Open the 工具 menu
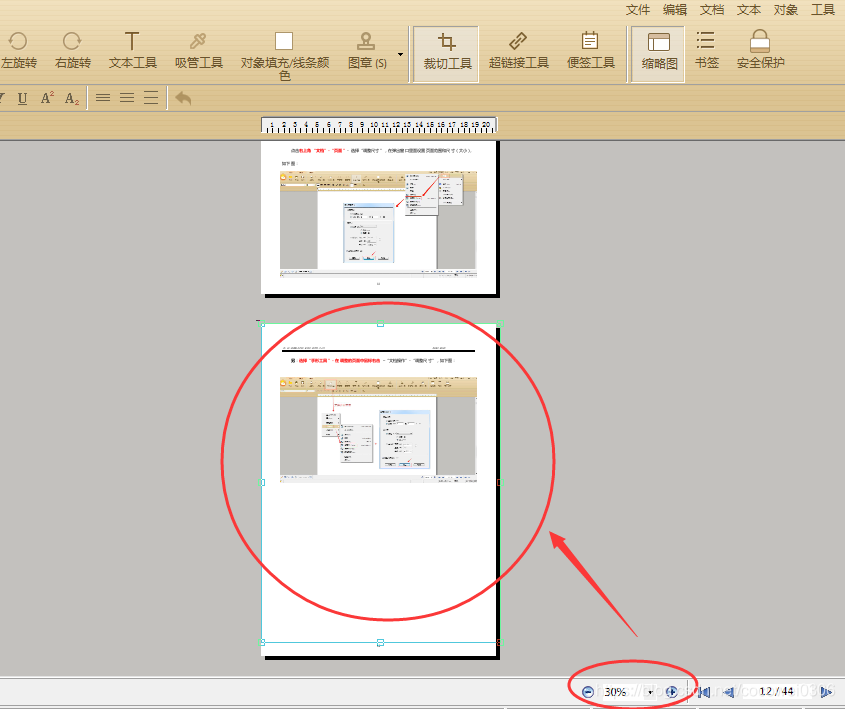This screenshot has height=709, width=845. [823, 10]
